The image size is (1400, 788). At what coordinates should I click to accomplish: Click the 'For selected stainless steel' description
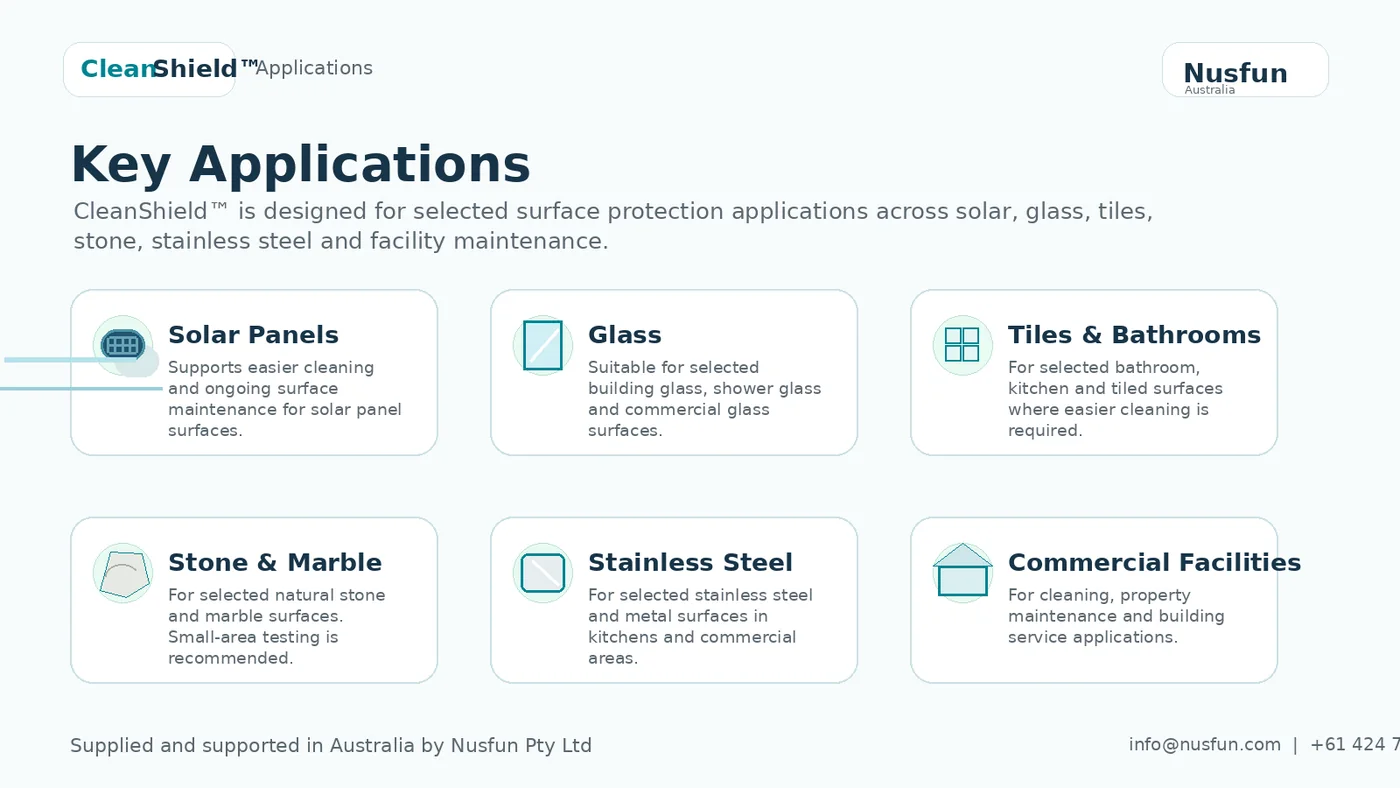coord(700,626)
